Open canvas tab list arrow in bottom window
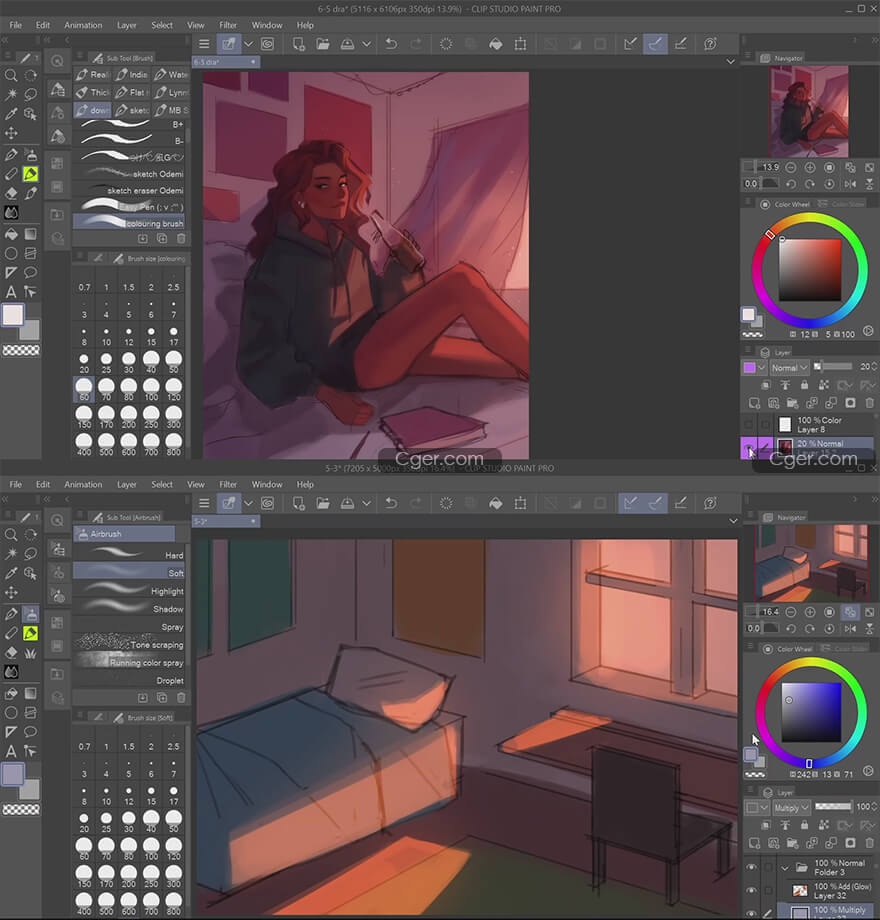This screenshot has width=880, height=920. pyautogui.click(x=733, y=521)
